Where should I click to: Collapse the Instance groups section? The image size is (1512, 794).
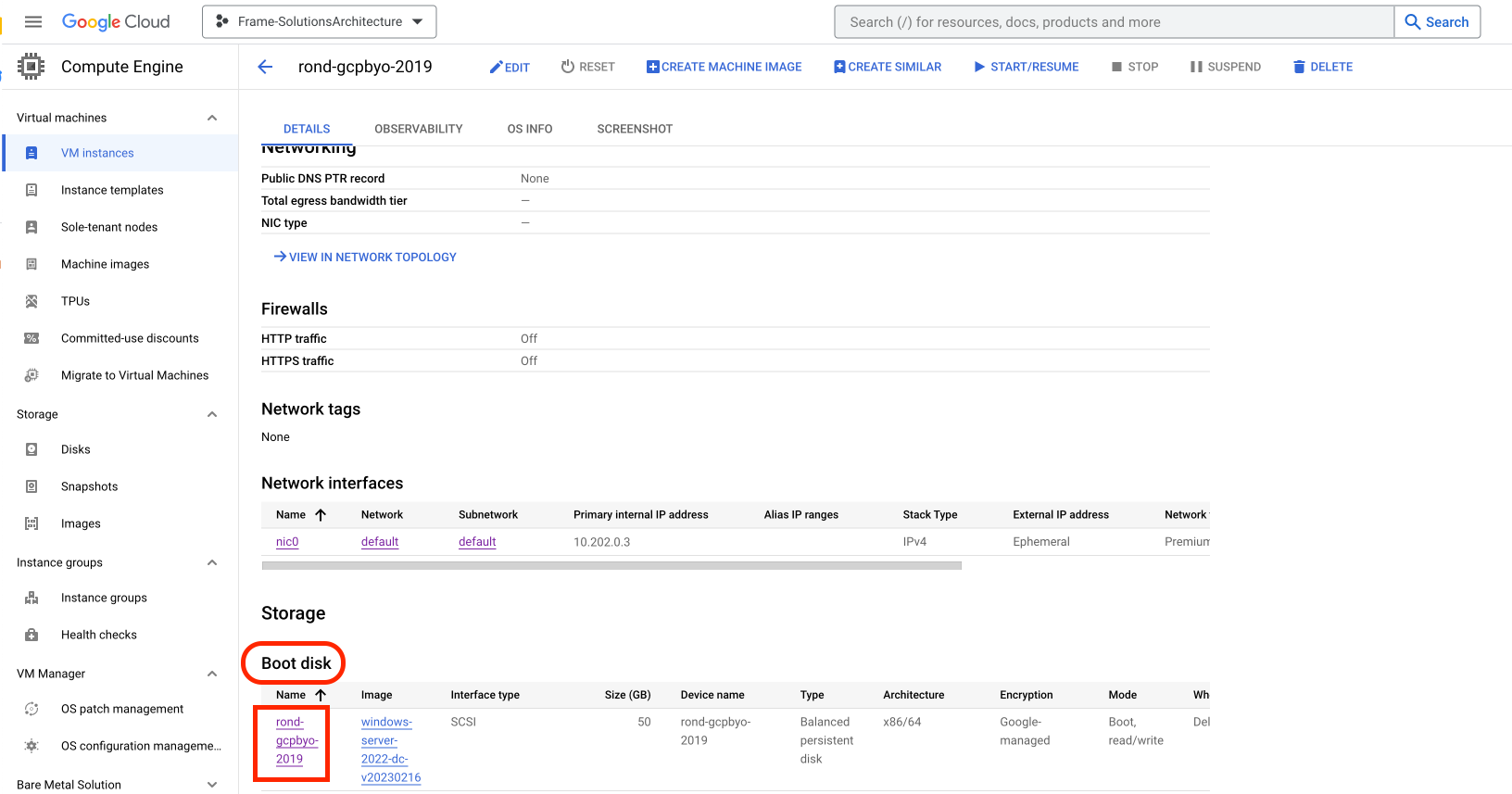[212, 562]
